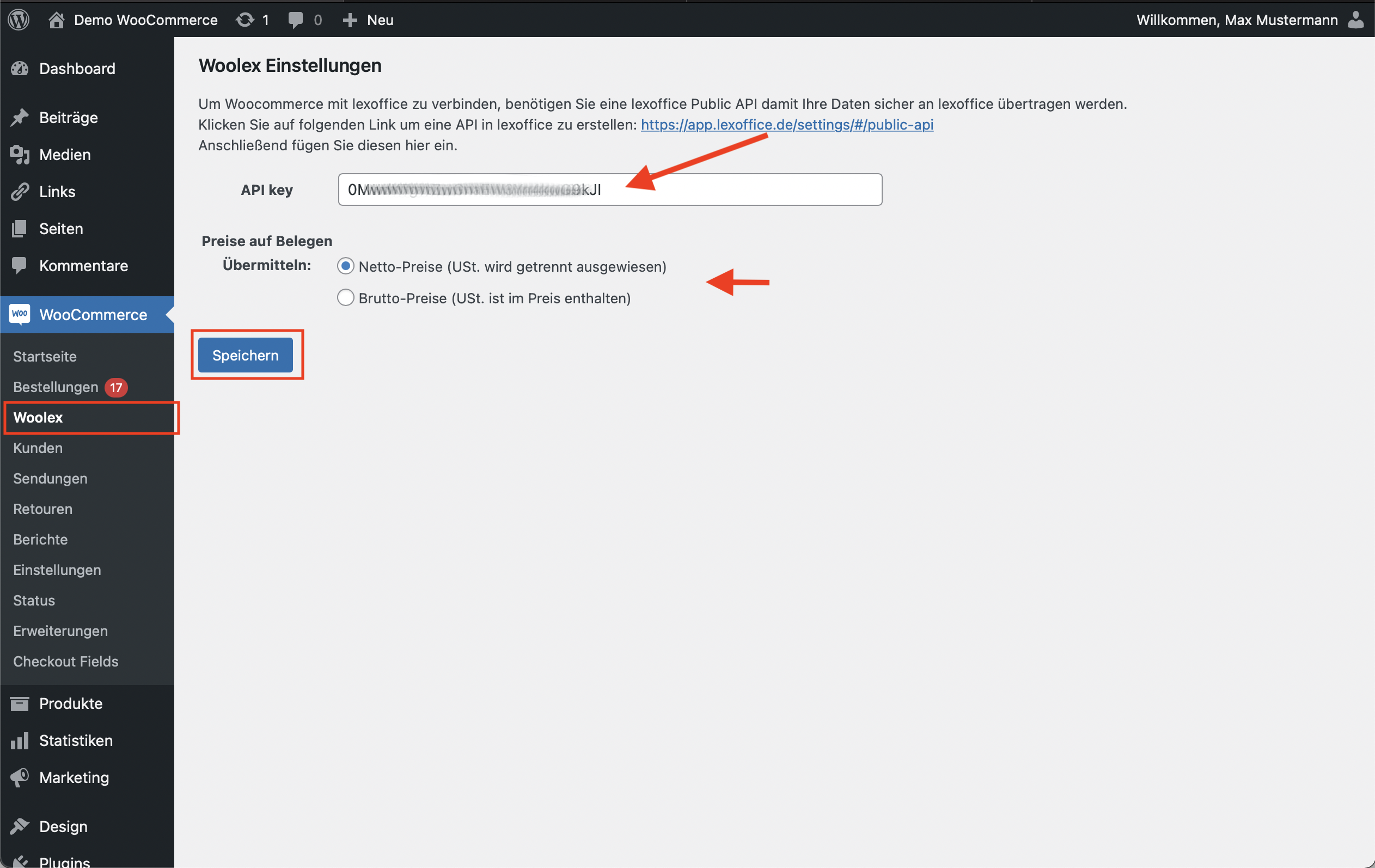Open WooCommerce Startseite submenu

(x=45, y=356)
